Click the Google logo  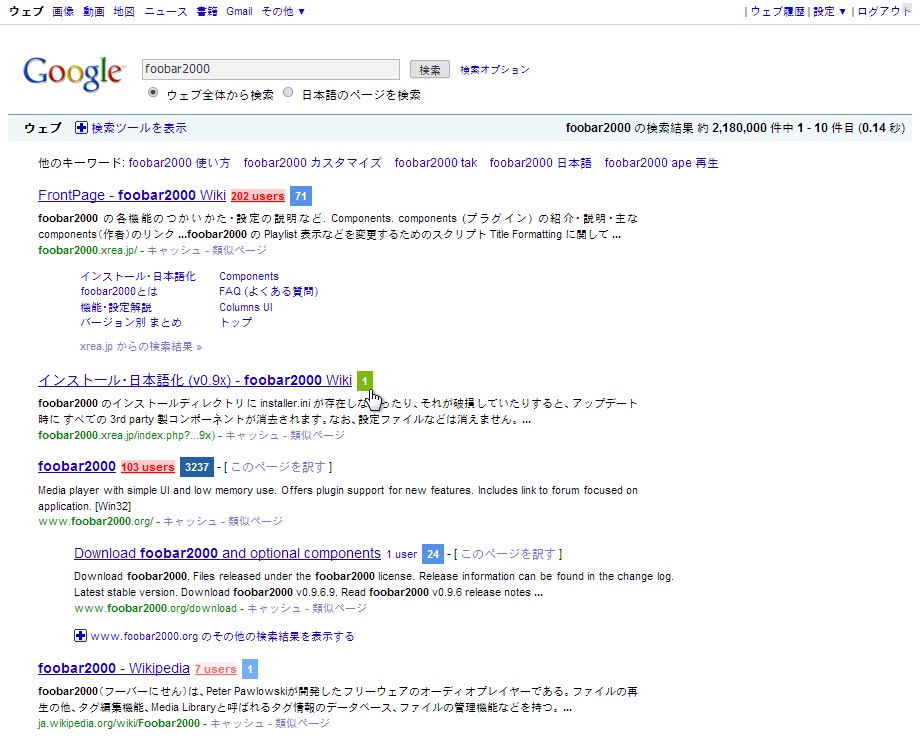click(73, 75)
